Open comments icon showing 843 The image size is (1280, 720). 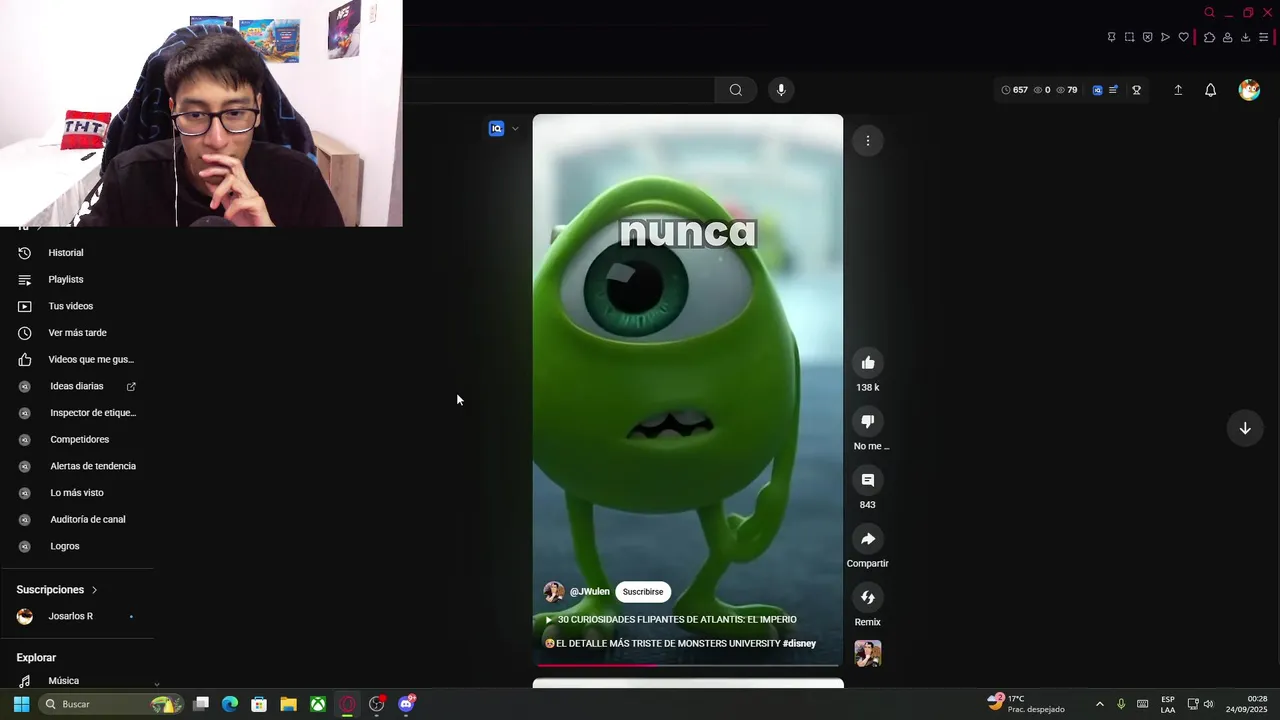[868, 480]
